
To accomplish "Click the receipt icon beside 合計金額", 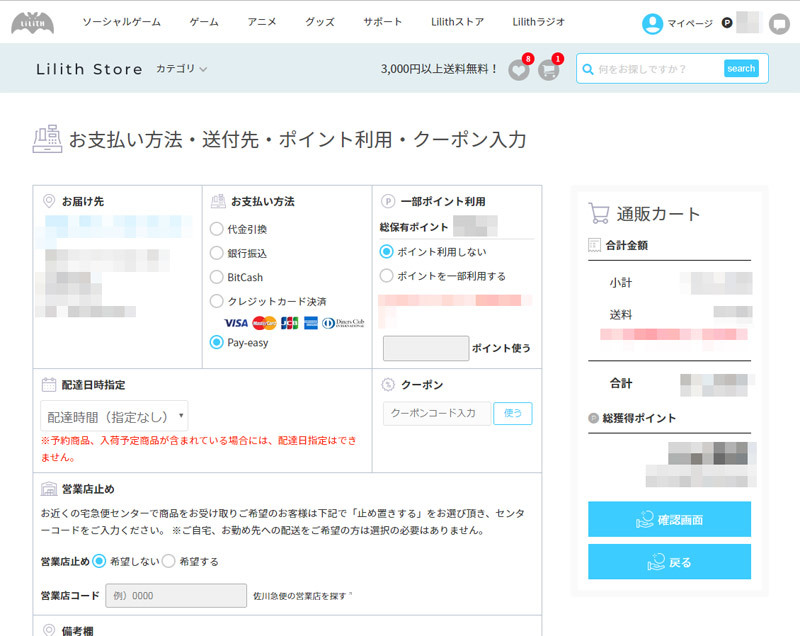I will click(x=594, y=245).
